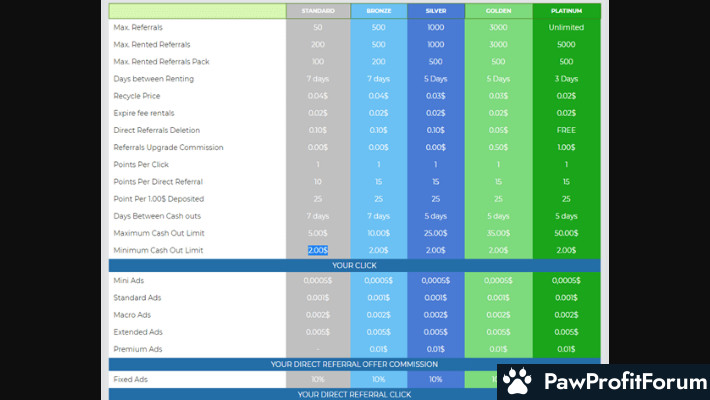This screenshot has height=400, width=710.
Task: Click the PawProfitForum watermark text
Action: click(x=617, y=382)
